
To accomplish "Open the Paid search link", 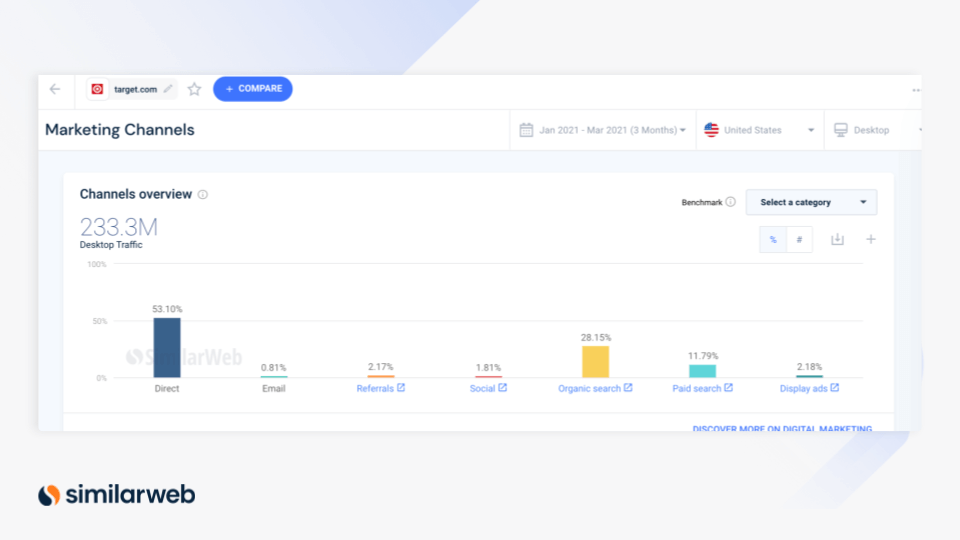I will [x=697, y=388].
